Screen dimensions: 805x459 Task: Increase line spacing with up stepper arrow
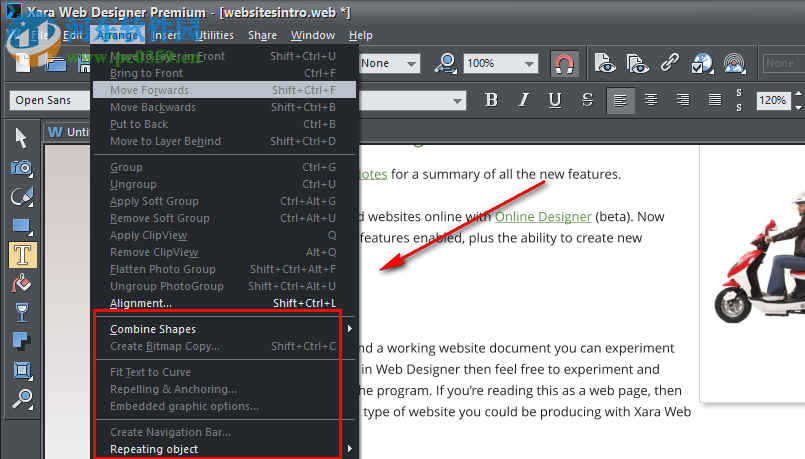pyautogui.click(x=798, y=94)
